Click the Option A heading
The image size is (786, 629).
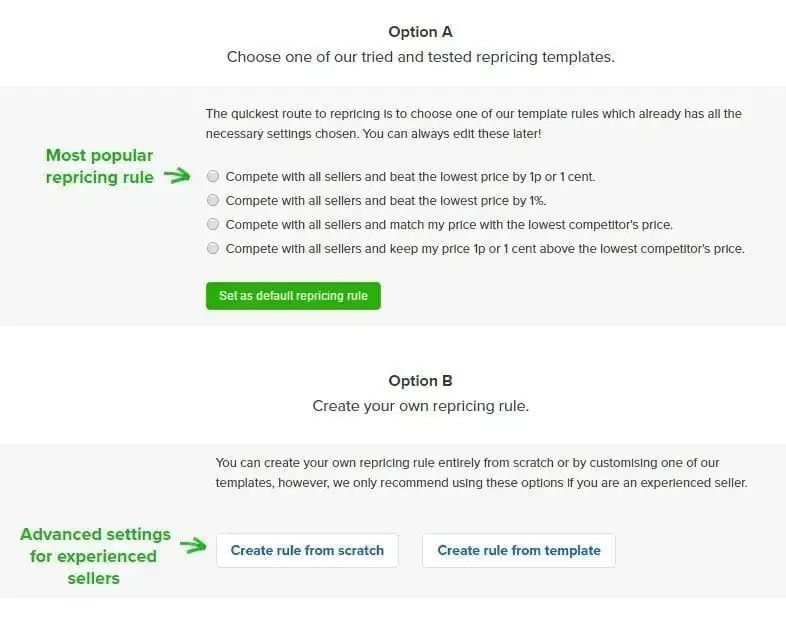pos(420,32)
